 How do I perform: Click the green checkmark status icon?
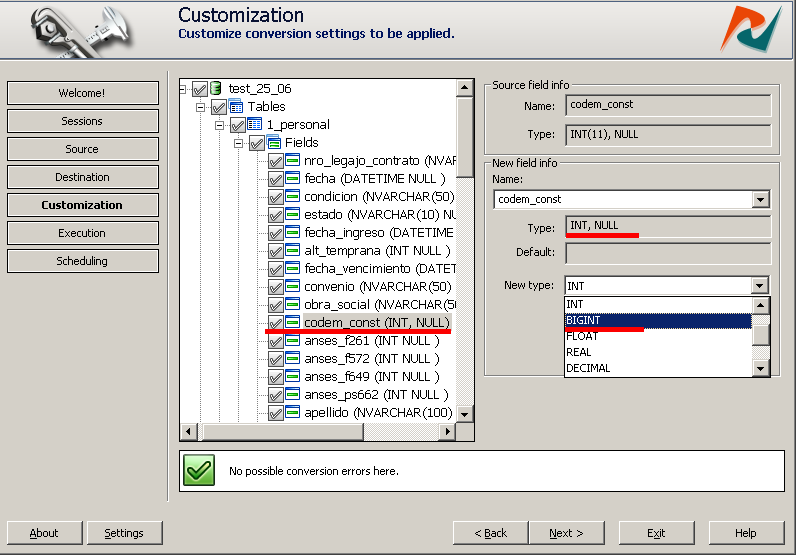(199, 471)
